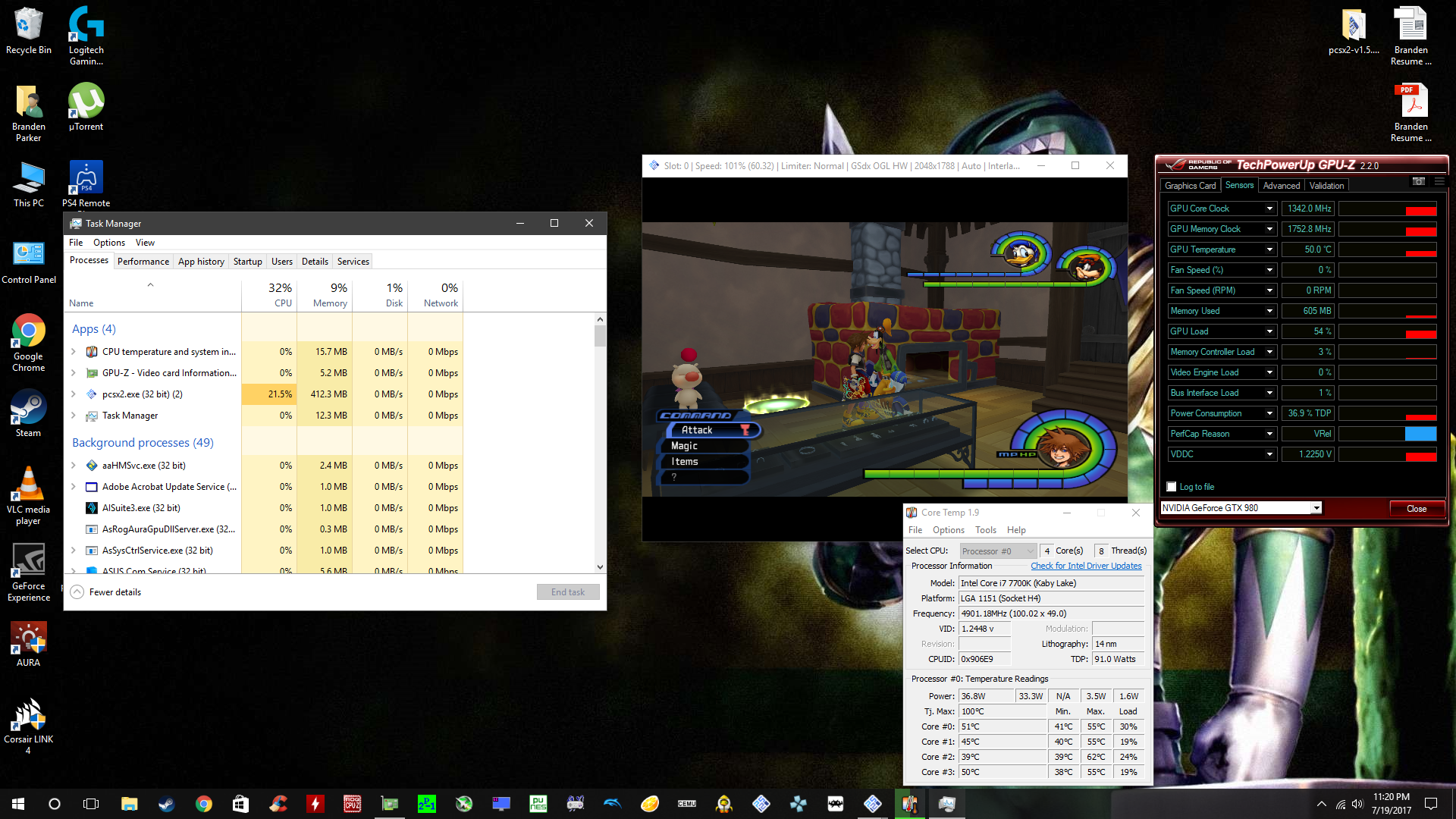Open Logitech Gaming Software desktop icon
The height and width of the screenshot is (819, 1456).
[86, 35]
